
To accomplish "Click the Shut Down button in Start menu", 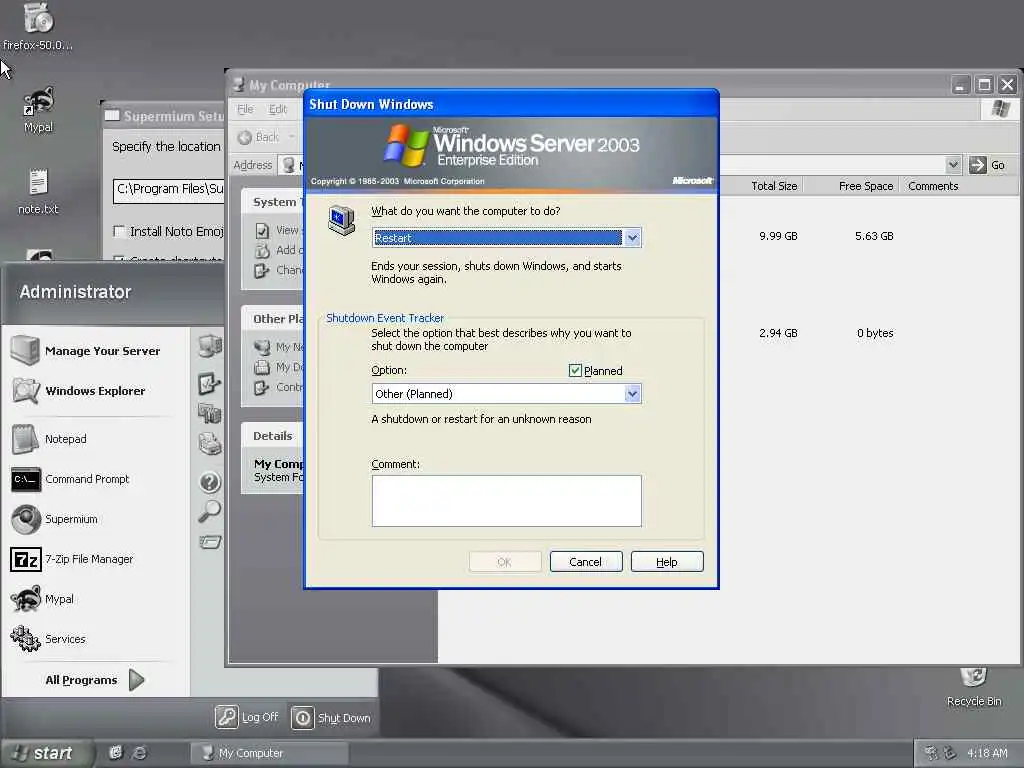I will [x=331, y=718].
